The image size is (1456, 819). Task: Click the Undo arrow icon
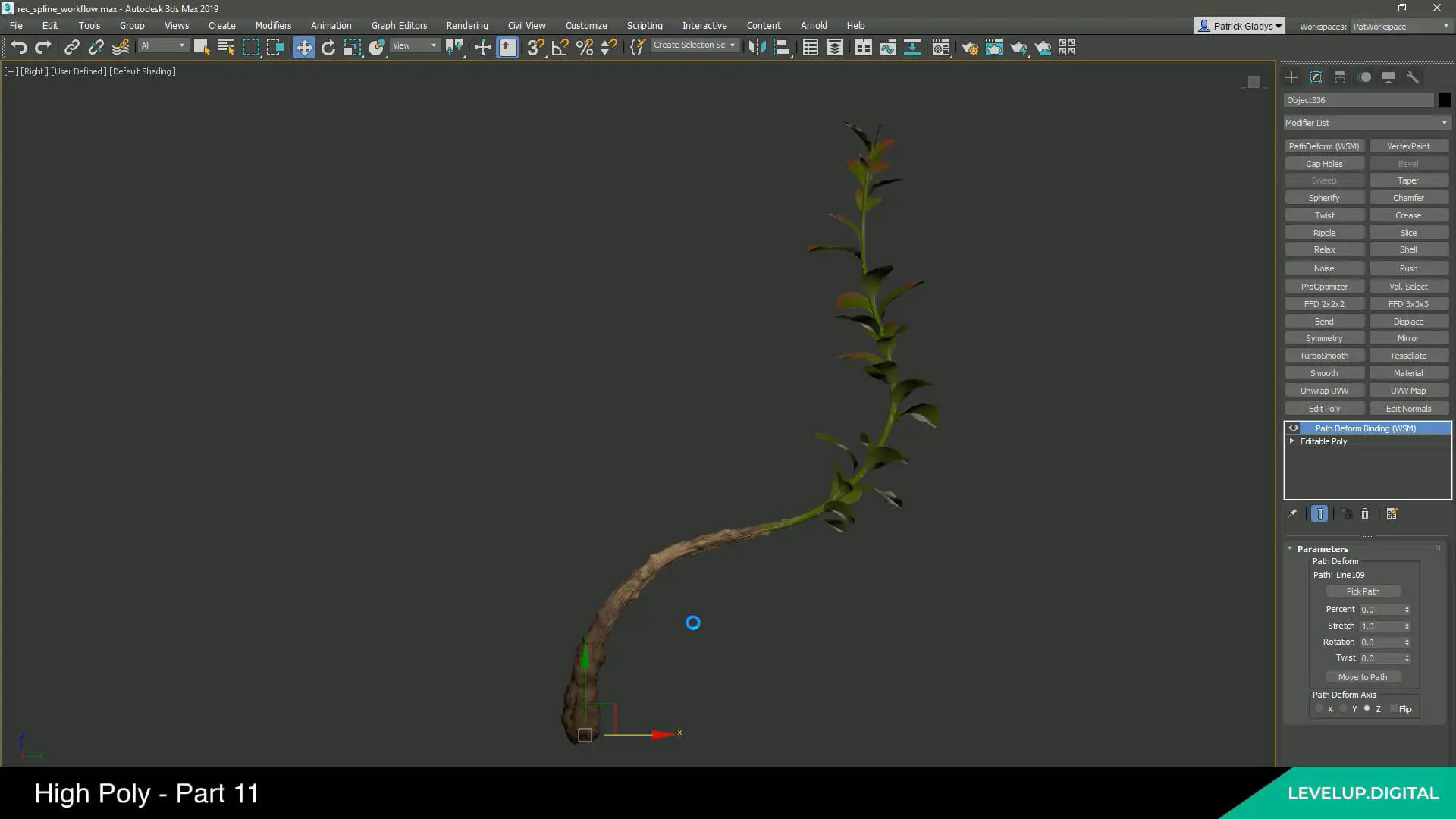click(19, 48)
